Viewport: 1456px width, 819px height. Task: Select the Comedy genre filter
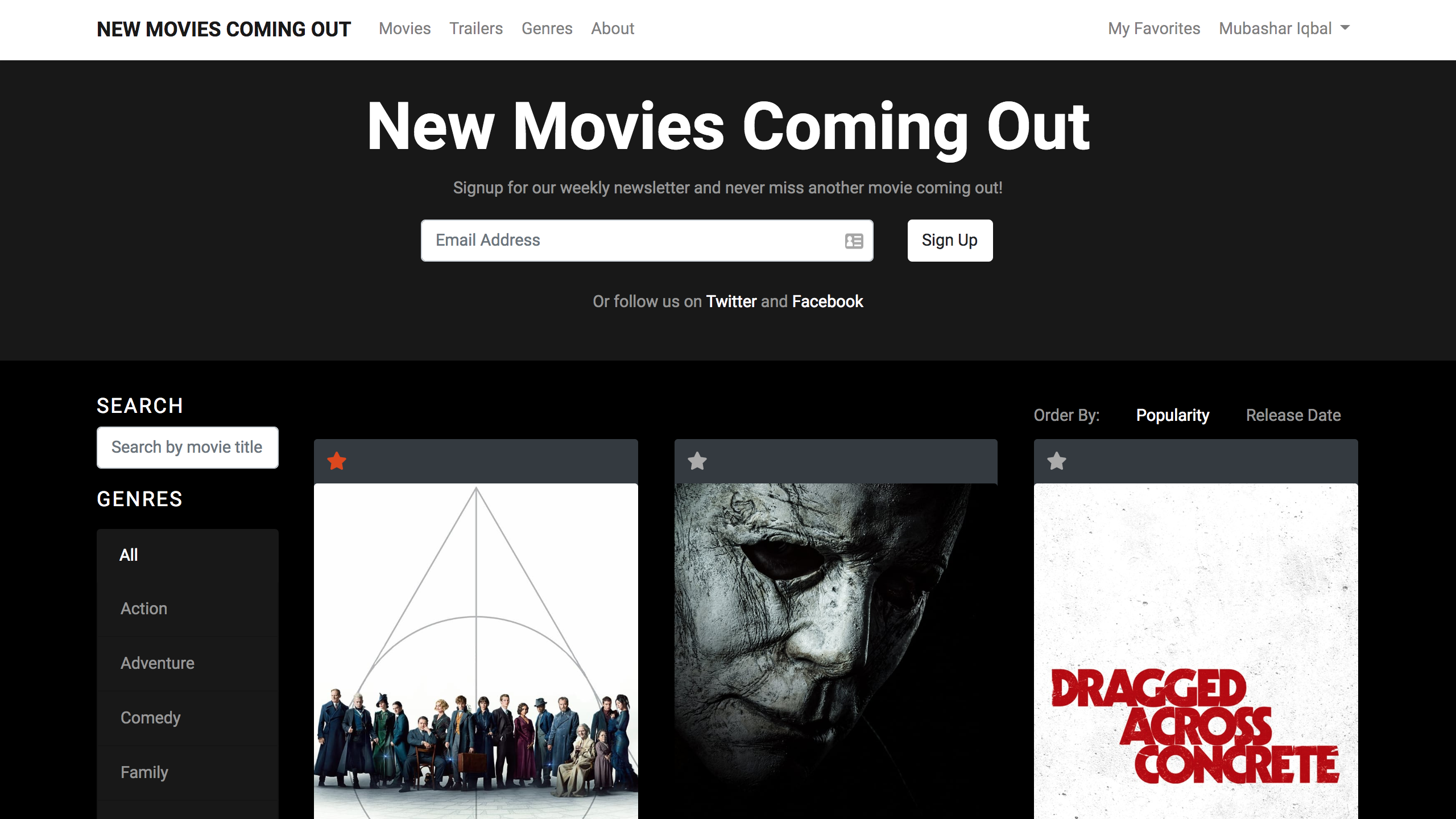[x=150, y=718]
